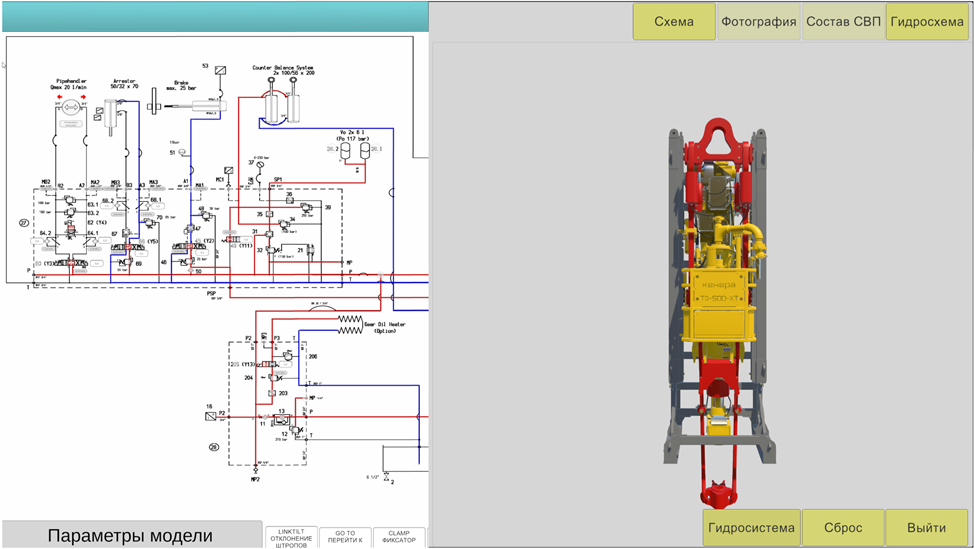The width and height of the screenshot is (974, 549).
Task: Click the Brake disc symbol
Action: pyautogui.click(x=156, y=103)
